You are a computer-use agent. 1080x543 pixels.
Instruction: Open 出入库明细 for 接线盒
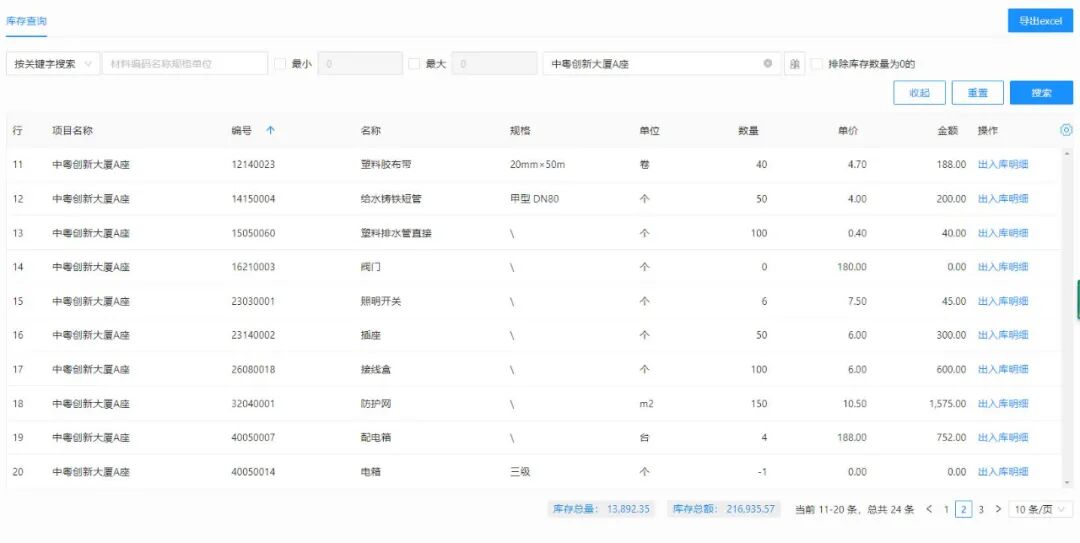(1003, 369)
